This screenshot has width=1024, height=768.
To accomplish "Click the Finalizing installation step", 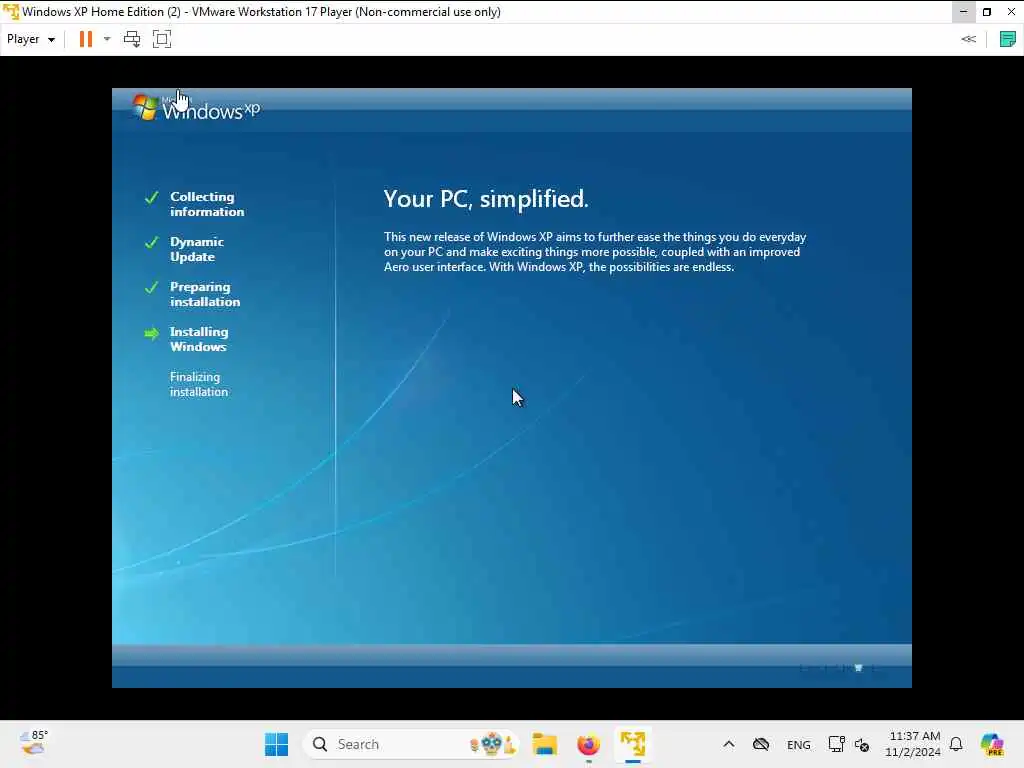I will tap(199, 384).
